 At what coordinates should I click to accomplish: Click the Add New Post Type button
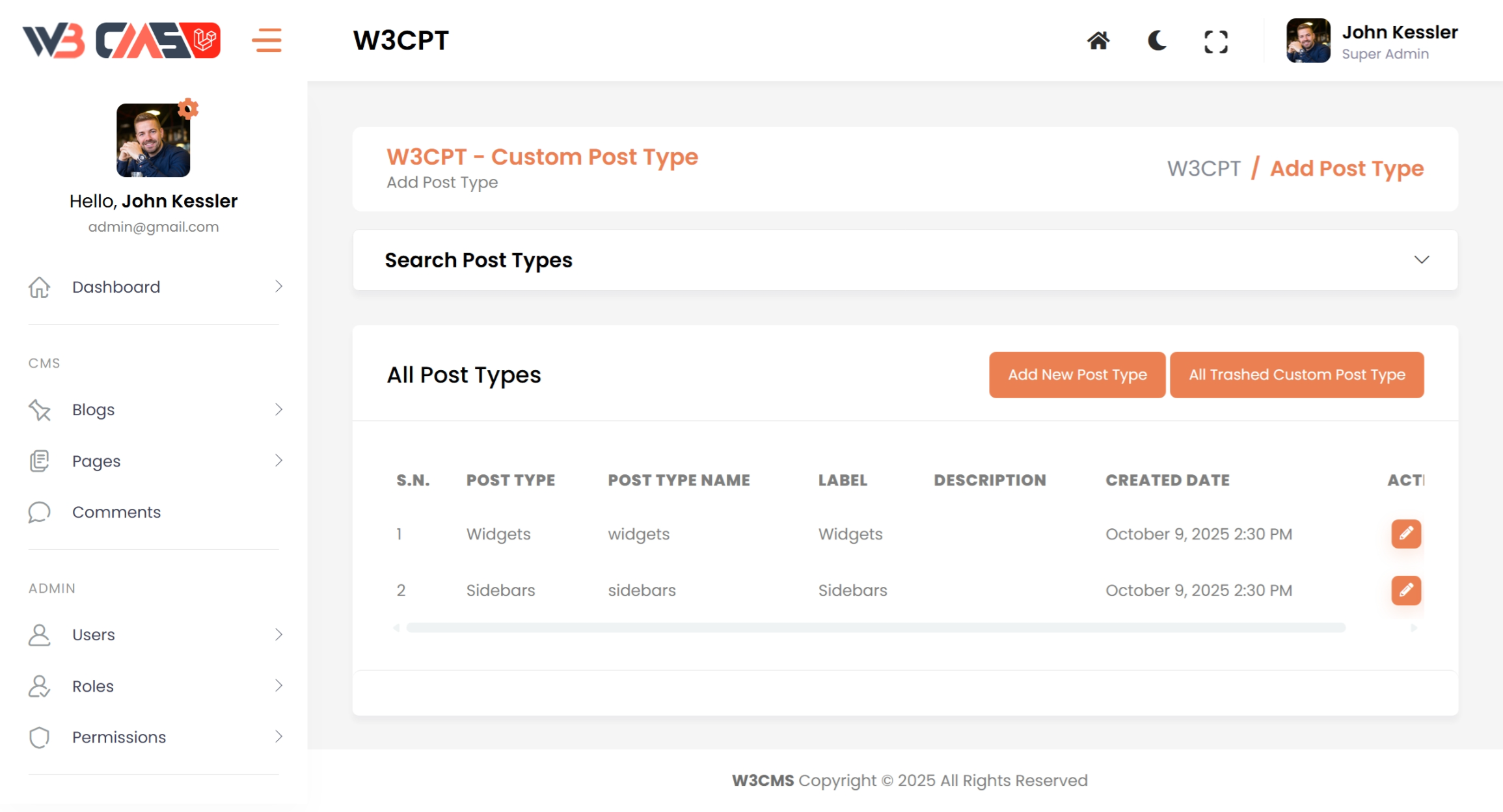pyautogui.click(x=1077, y=375)
